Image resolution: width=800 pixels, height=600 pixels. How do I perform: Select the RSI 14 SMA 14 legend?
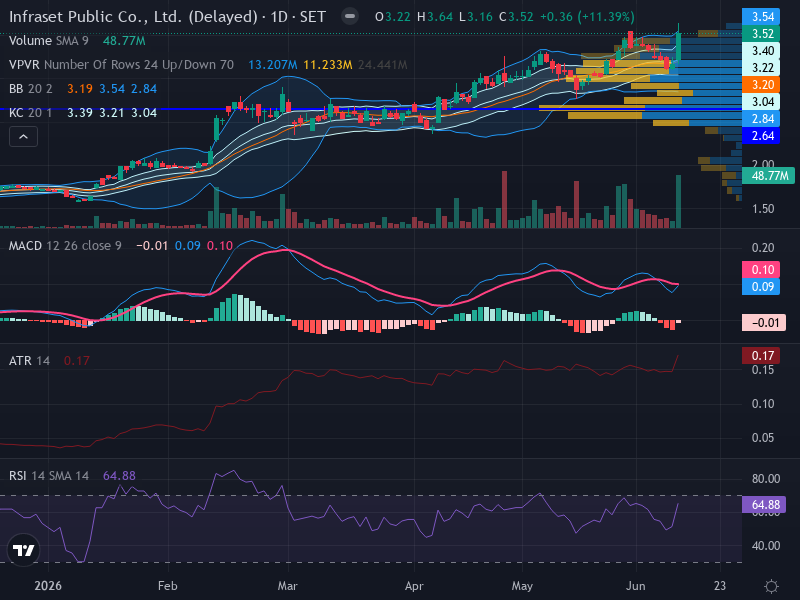48,476
